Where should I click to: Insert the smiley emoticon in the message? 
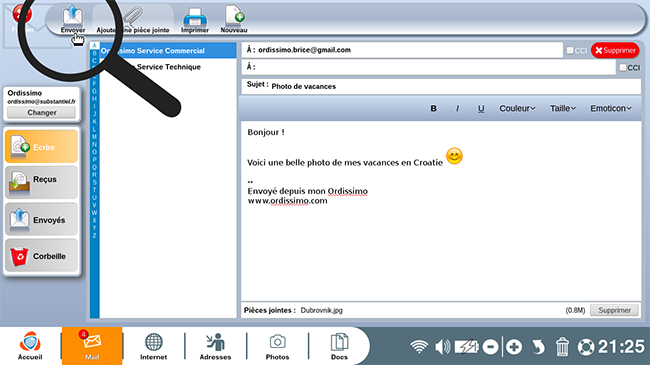(x=454, y=156)
